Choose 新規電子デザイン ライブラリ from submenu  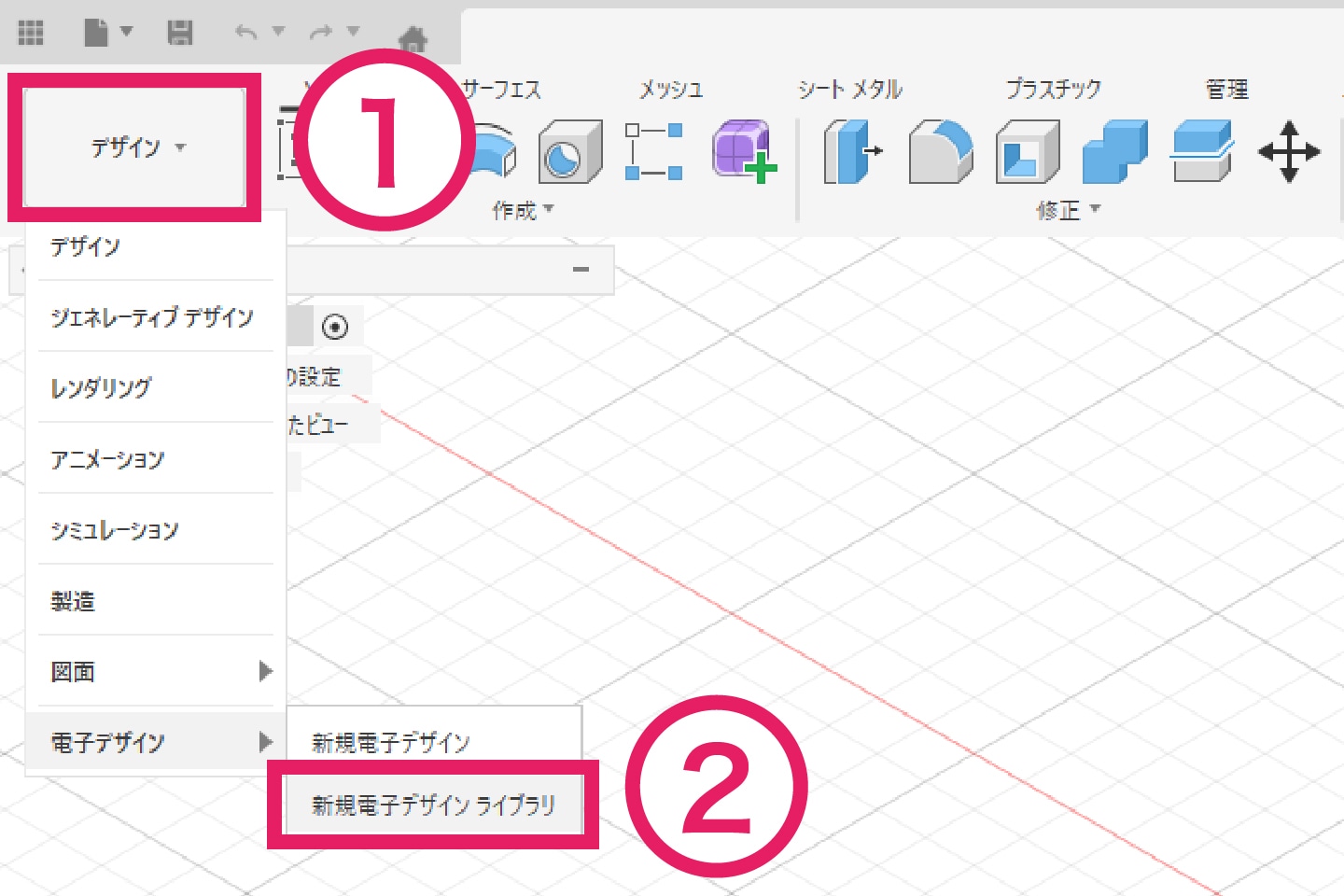(x=433, y=805)
